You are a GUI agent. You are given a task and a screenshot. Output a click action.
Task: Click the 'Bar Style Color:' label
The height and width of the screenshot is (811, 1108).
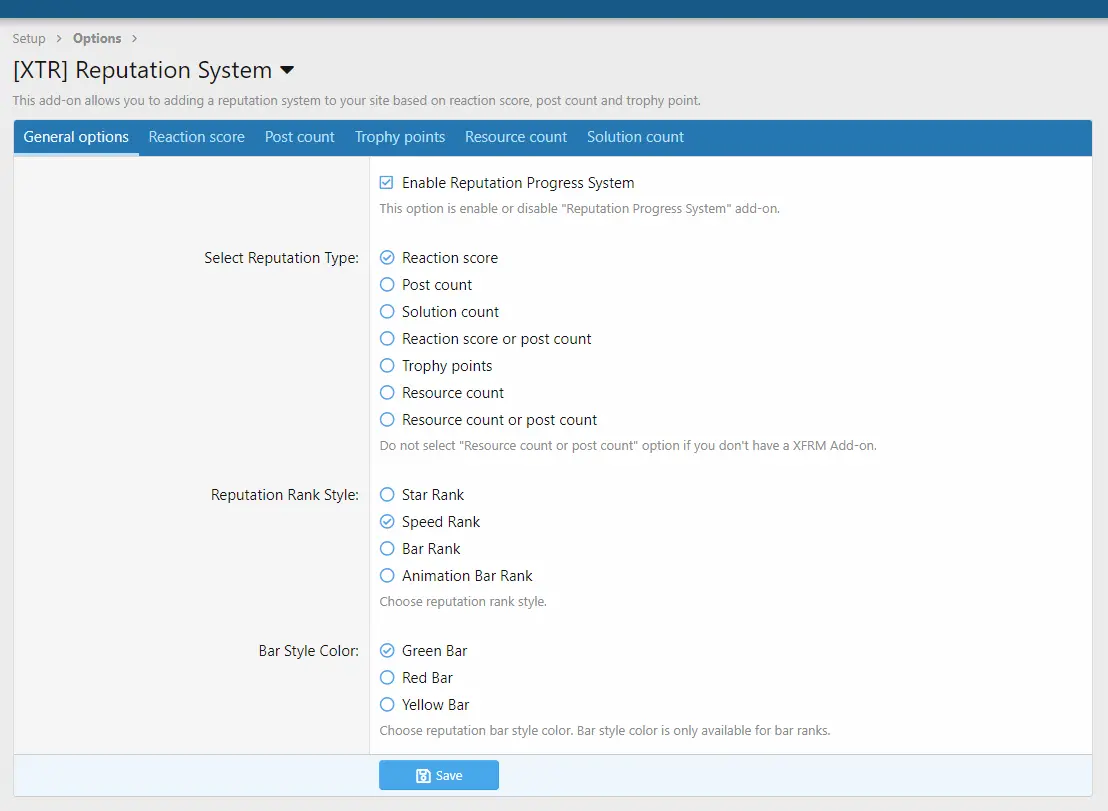coord(309,651)
